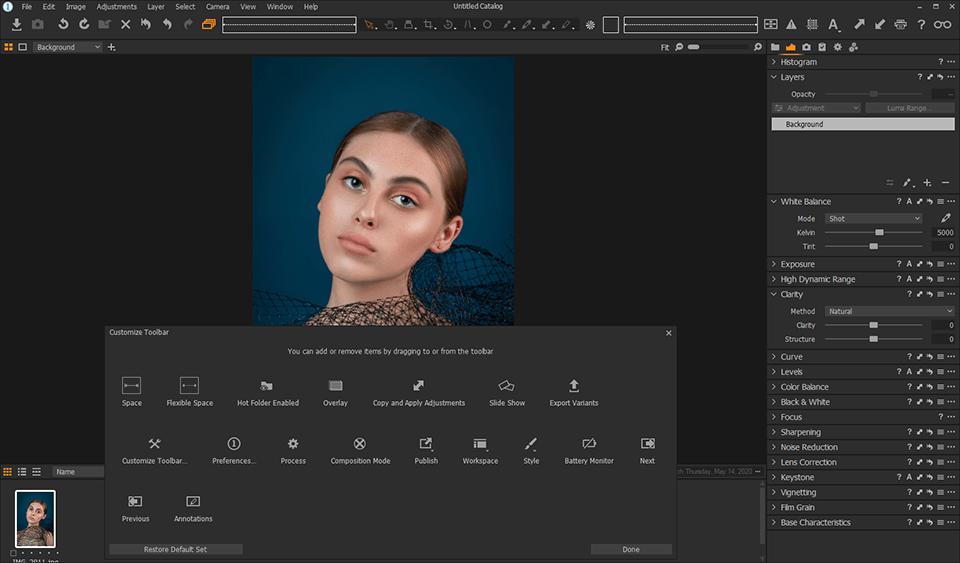Image resolution: width=960 pixels, height=563 pixels.
Task: Click the Copy Adjustments up-right arrow
Action: tap(860, 24)
